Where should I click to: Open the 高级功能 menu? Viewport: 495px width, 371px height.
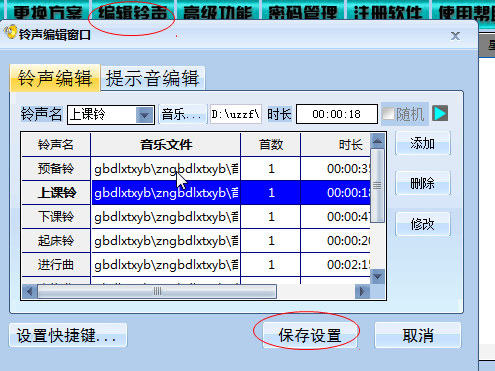pyautogui.click(x=218, y=12)
